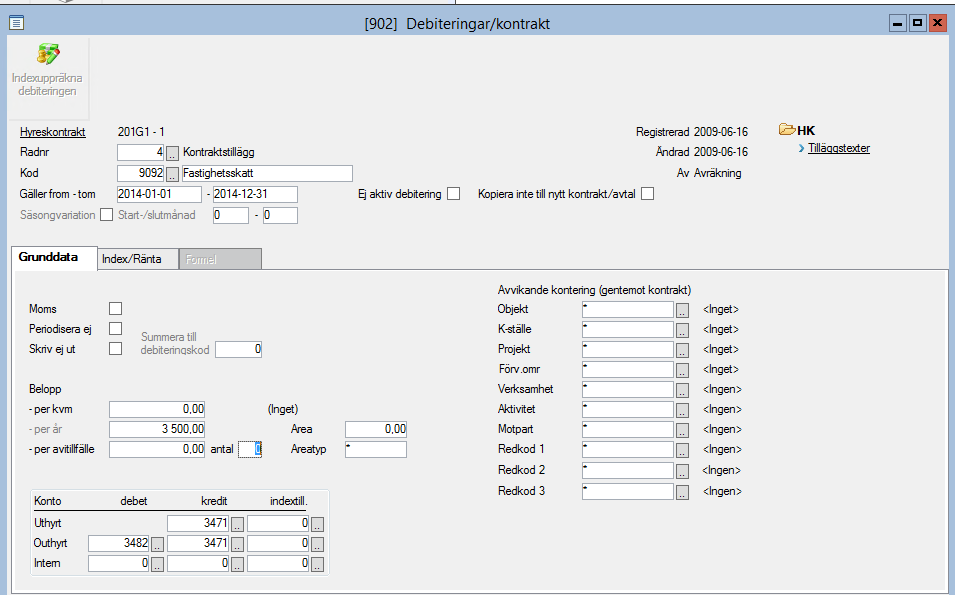
Task: Click the Förv.omr kontering field
Action: 628,370
